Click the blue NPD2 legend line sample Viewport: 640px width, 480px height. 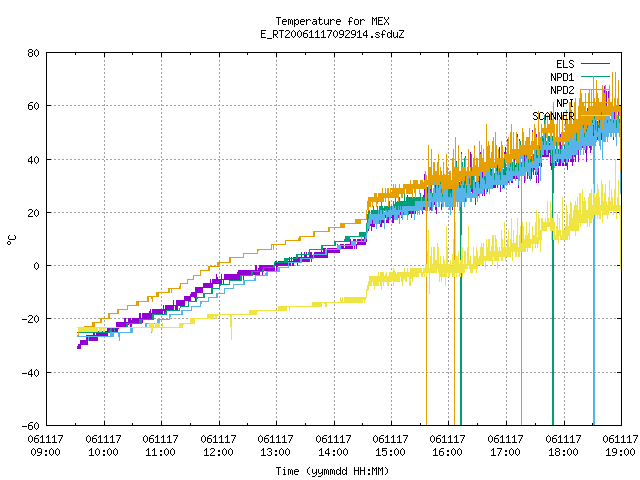click(x=595, y=90)
